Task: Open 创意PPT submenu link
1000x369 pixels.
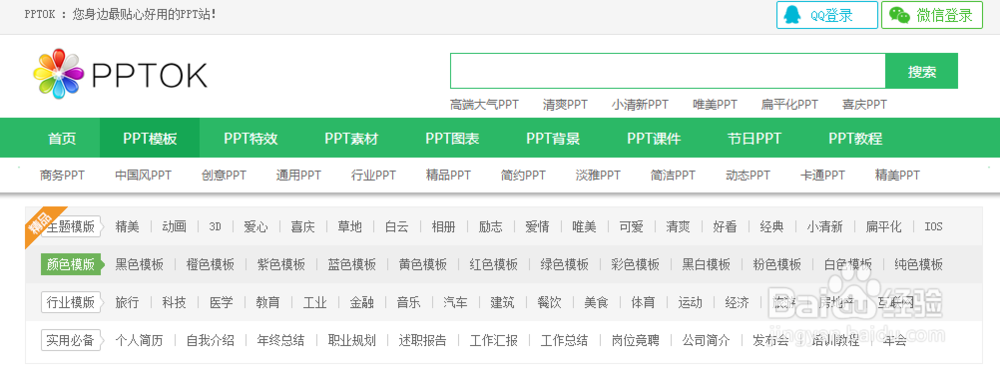Action: 224,175
